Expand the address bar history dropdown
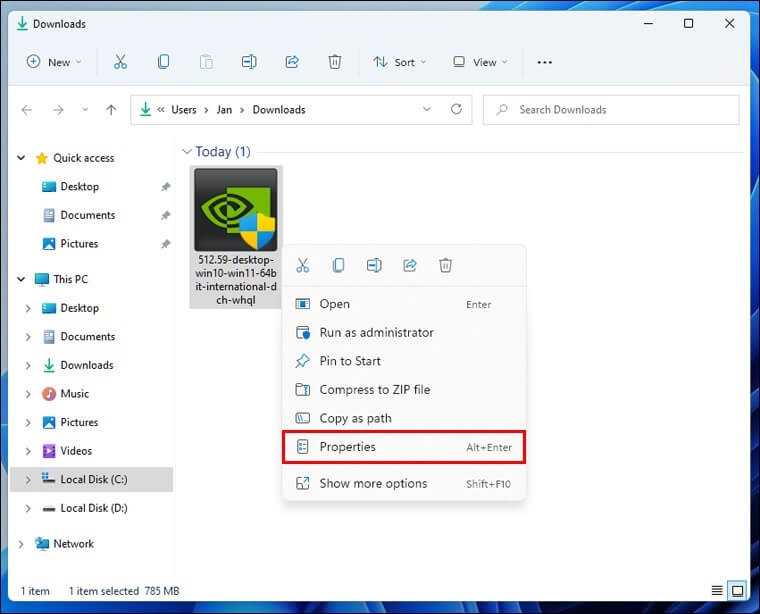 coord(427,110)
